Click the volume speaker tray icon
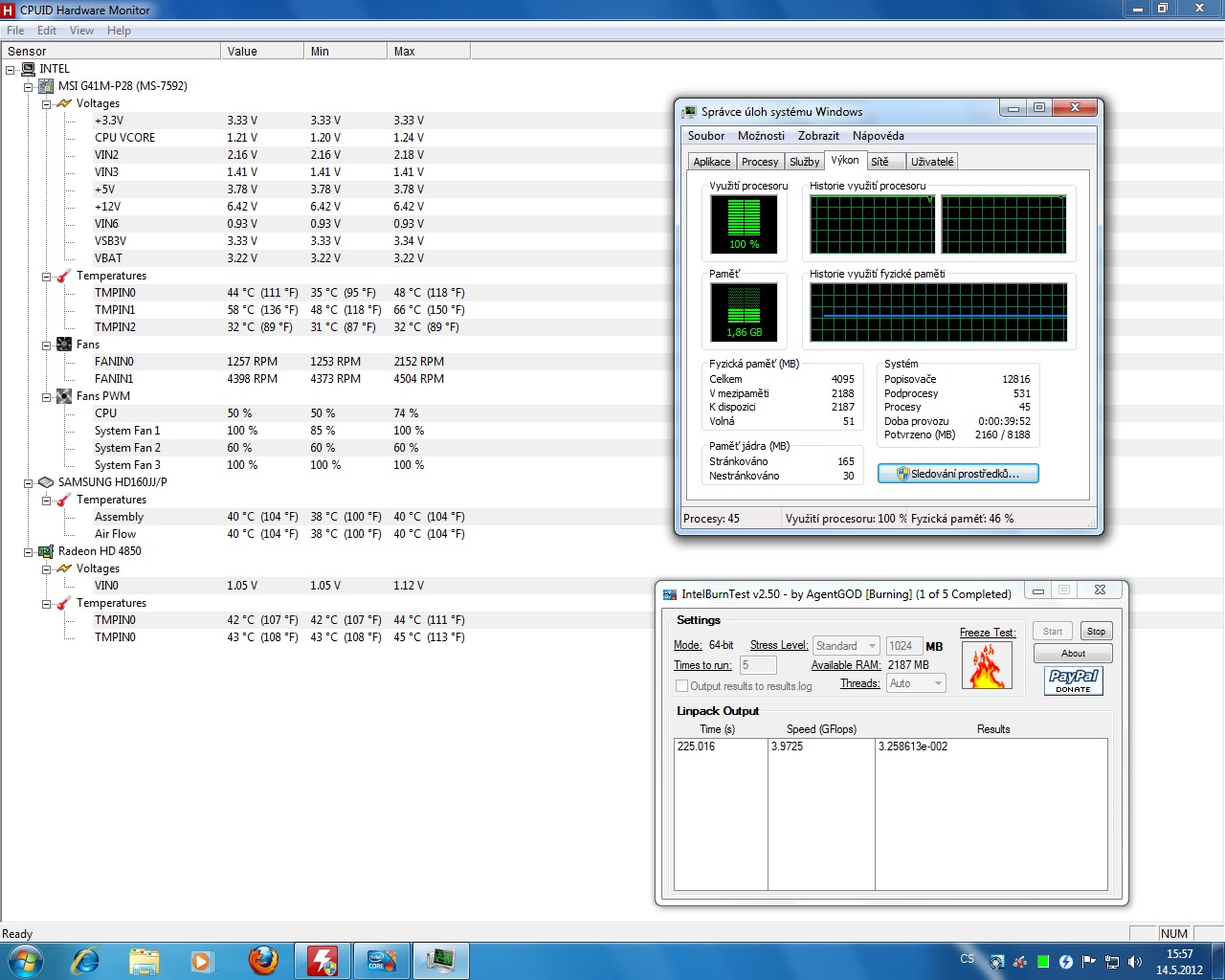Screen dimensions: 1225x980 (x=1135, y=961)
